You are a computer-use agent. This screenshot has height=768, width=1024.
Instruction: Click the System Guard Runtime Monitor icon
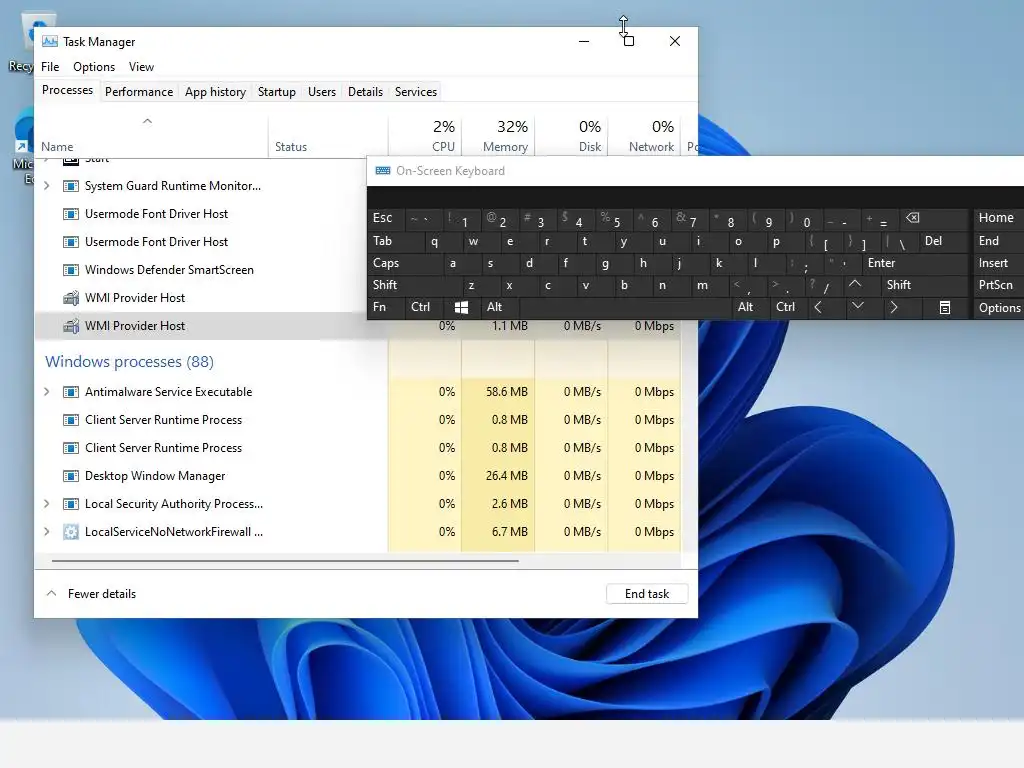click(71, 186)
